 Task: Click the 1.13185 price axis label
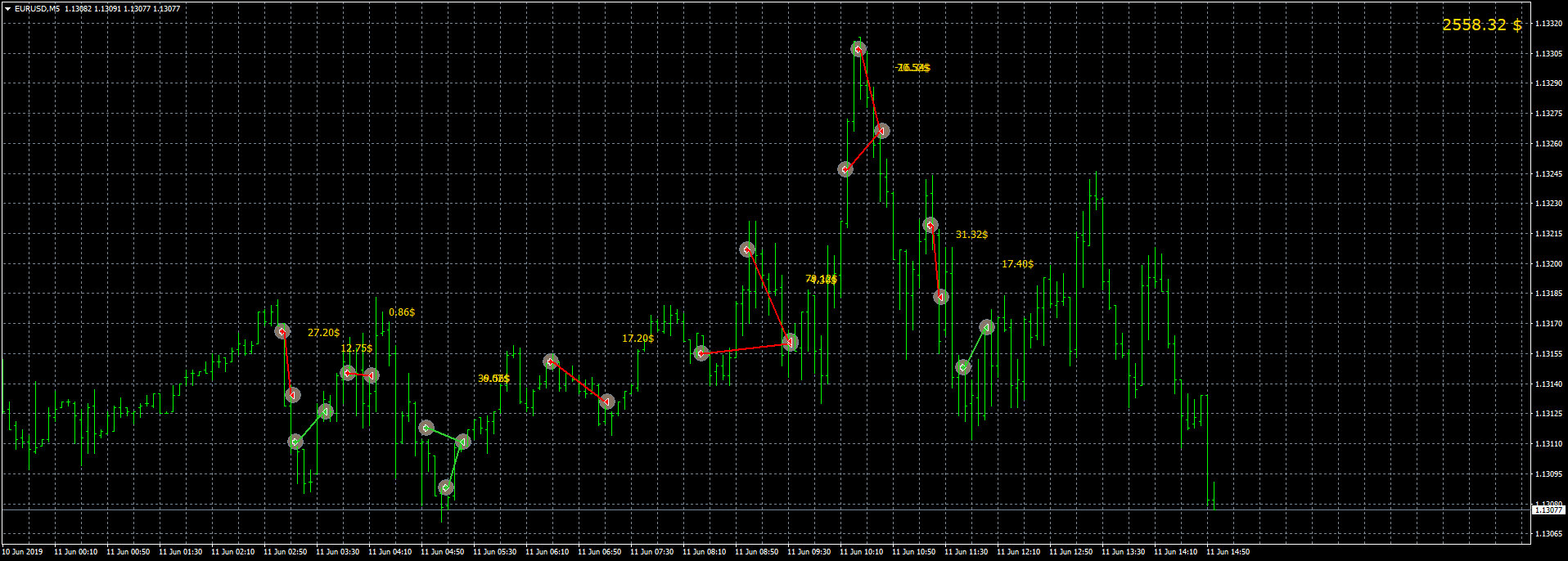point(1548,294)
